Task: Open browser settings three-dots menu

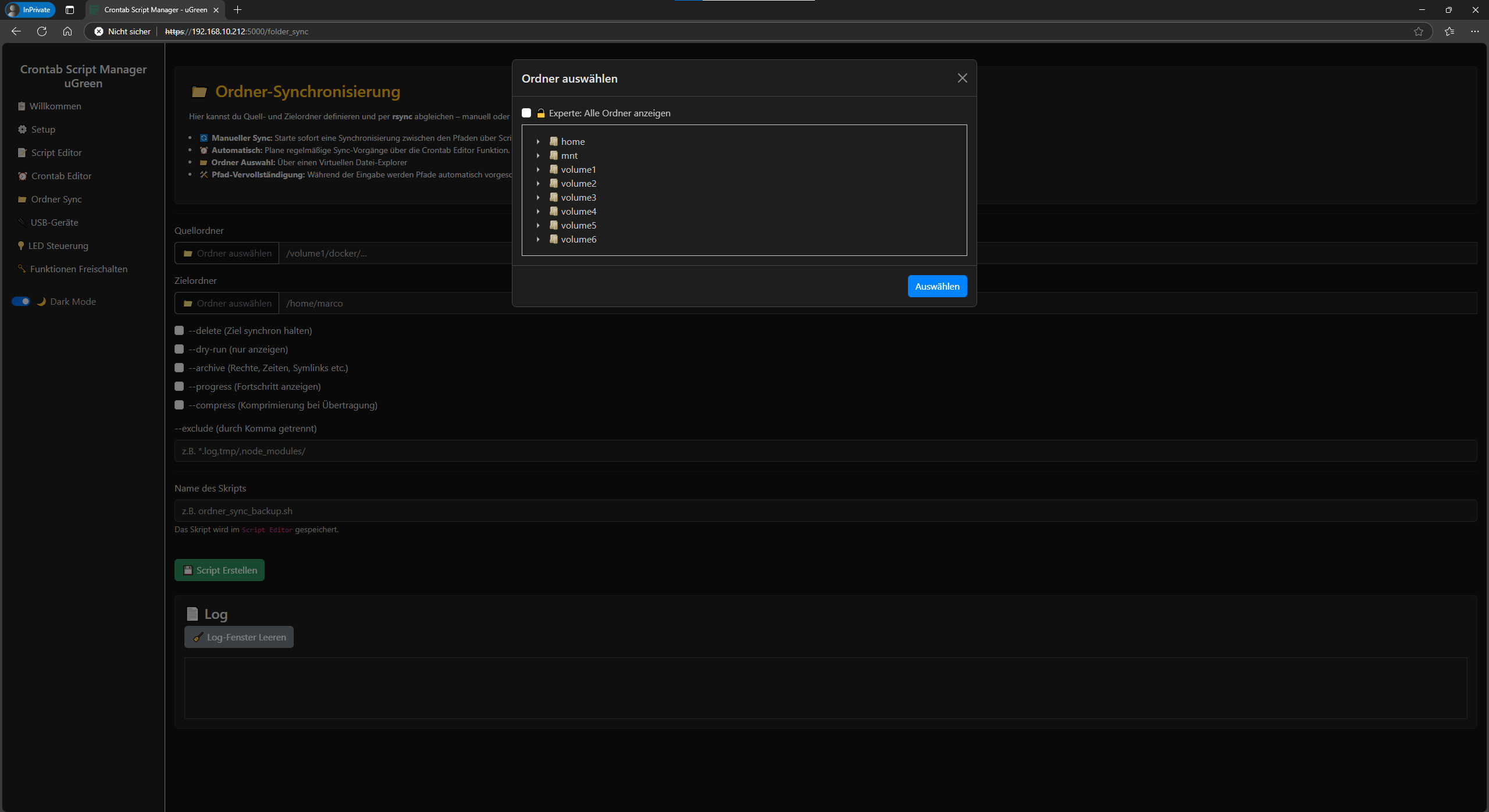Action: click(1474, 31)
